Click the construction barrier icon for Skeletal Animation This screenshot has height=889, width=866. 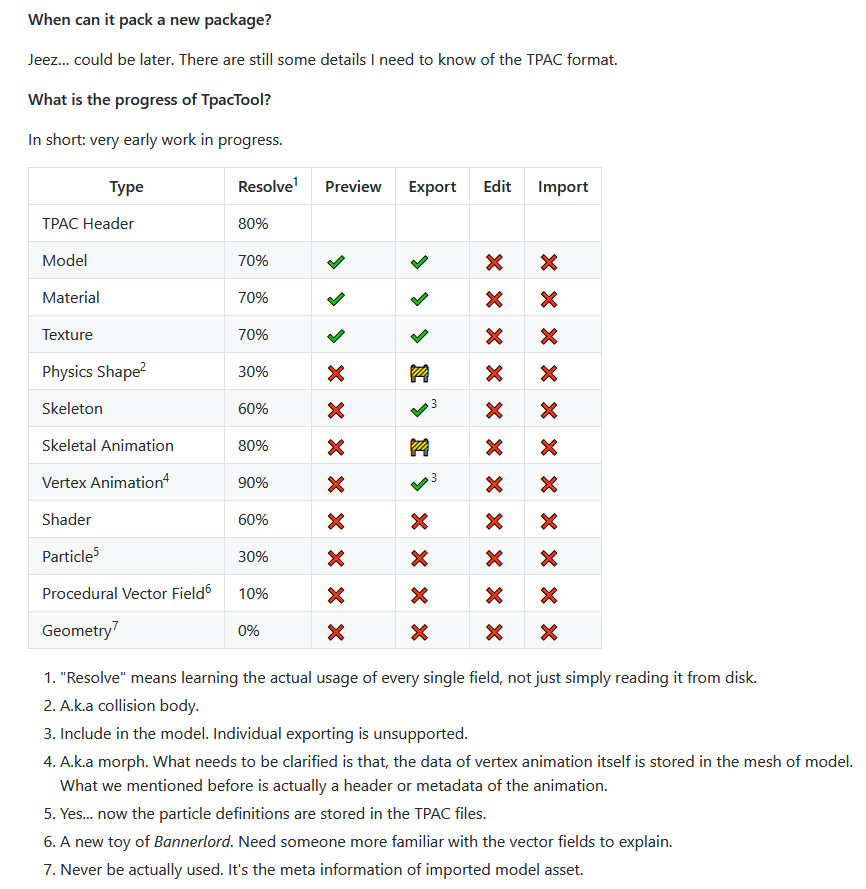(x=419, y=447)
